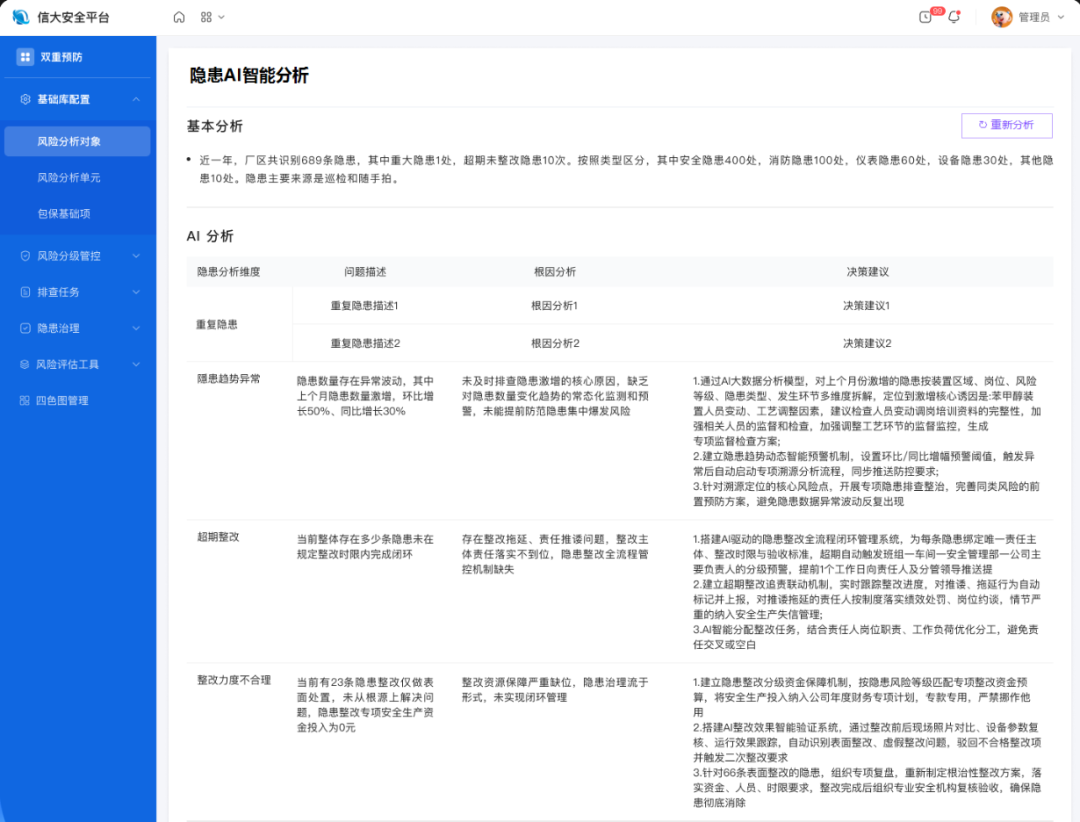Open the notification bell icon

(x=954, y=17)
